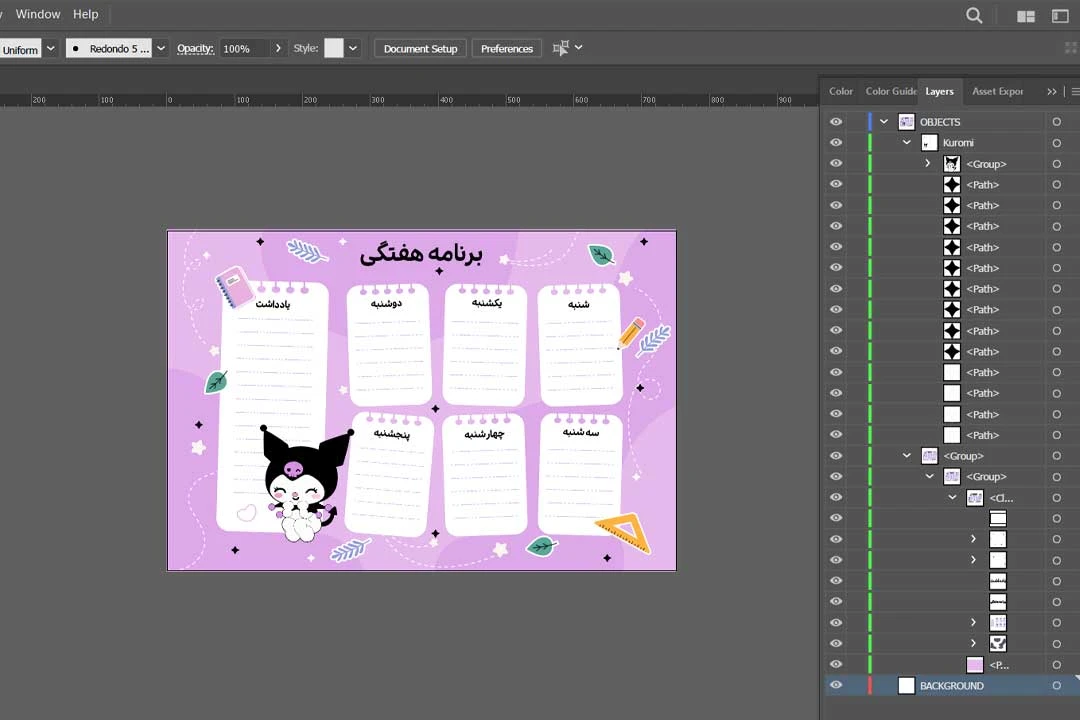
Task: Collapse the Kuromi sublayer
Action: coord(906,143)
